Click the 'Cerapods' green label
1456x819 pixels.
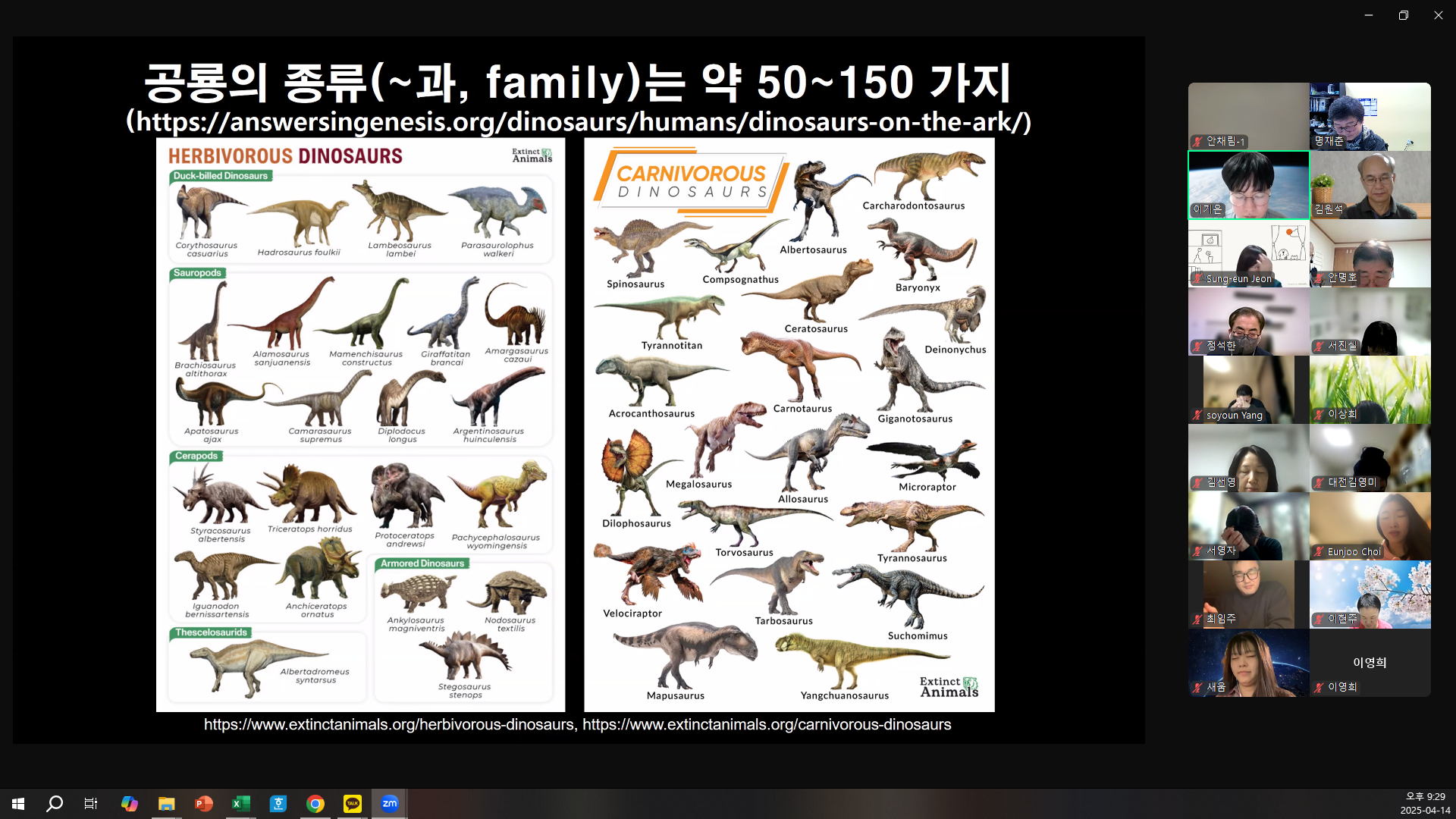click(x=196, y=457)
